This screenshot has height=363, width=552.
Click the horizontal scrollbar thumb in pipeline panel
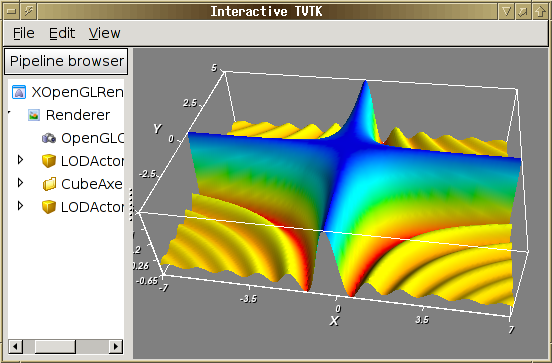pyautogui.click(x=55, y=347)
